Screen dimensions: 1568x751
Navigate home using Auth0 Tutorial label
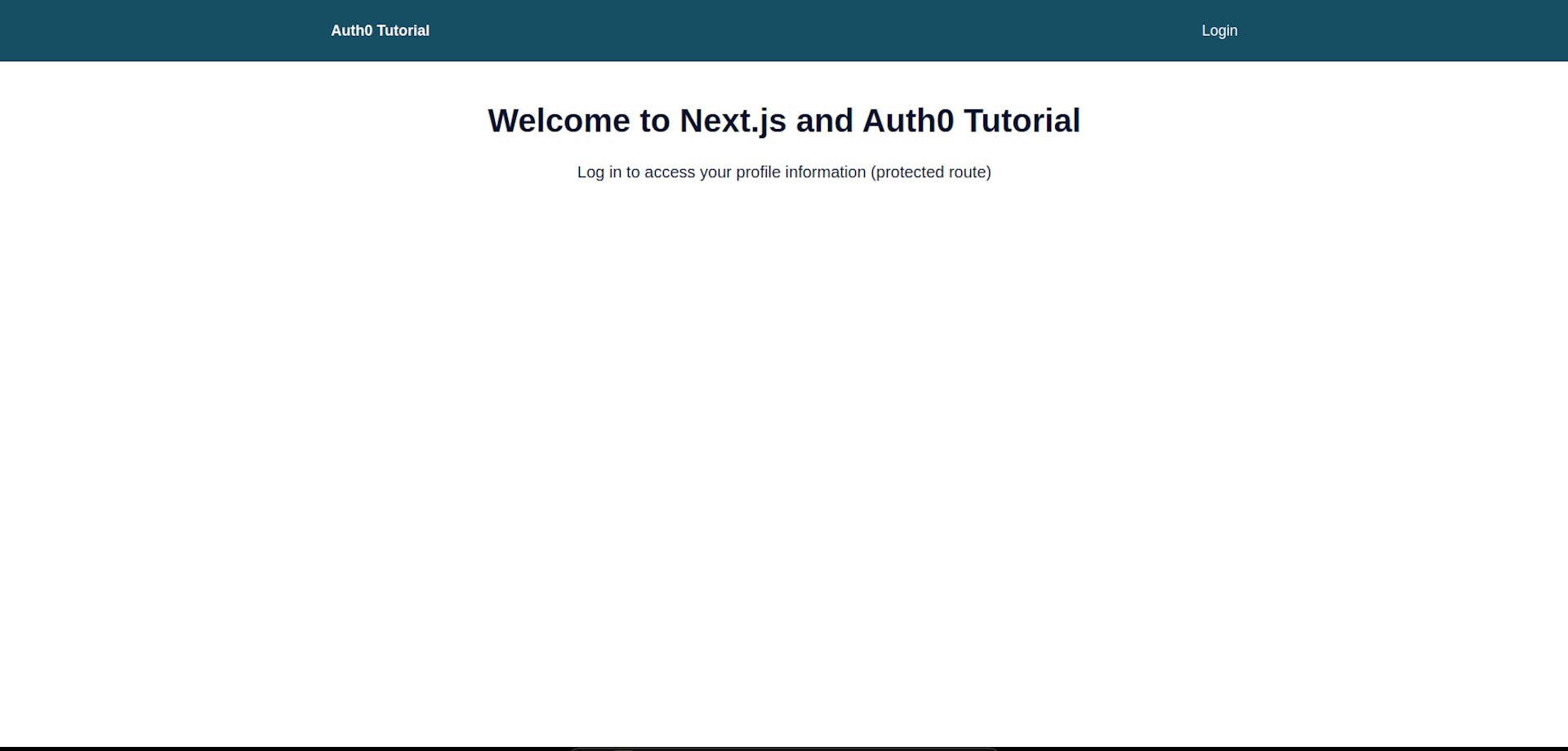coord(379,30)
